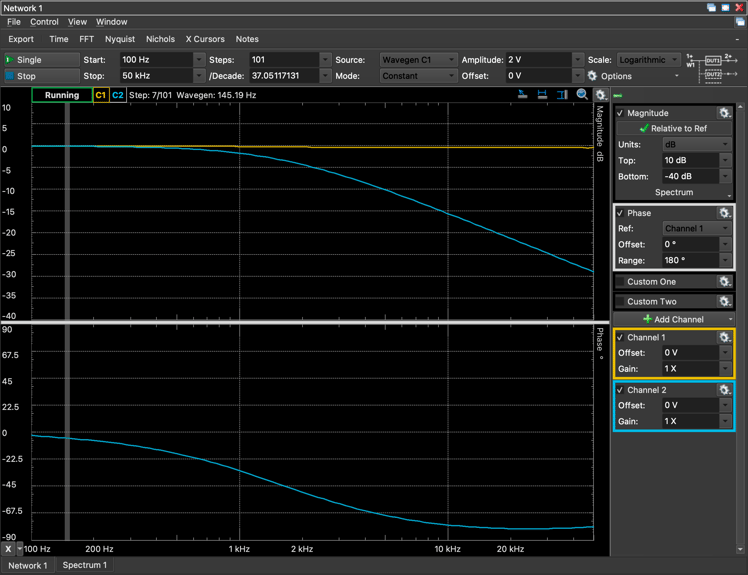Click the zoom magnifier icon above plot
Image resolution: width=748 pixels, height=575 pixels.
[x=582, y=95]
